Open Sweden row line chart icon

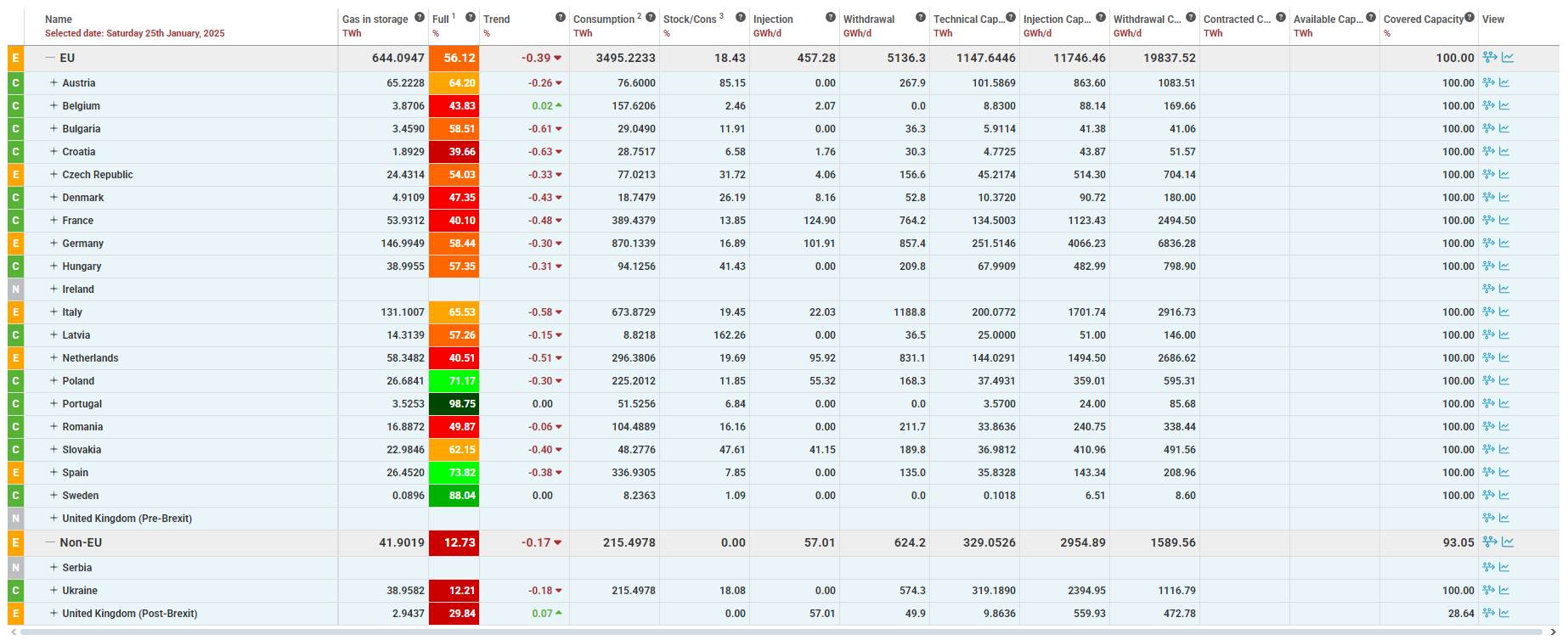pos(1504,496)
